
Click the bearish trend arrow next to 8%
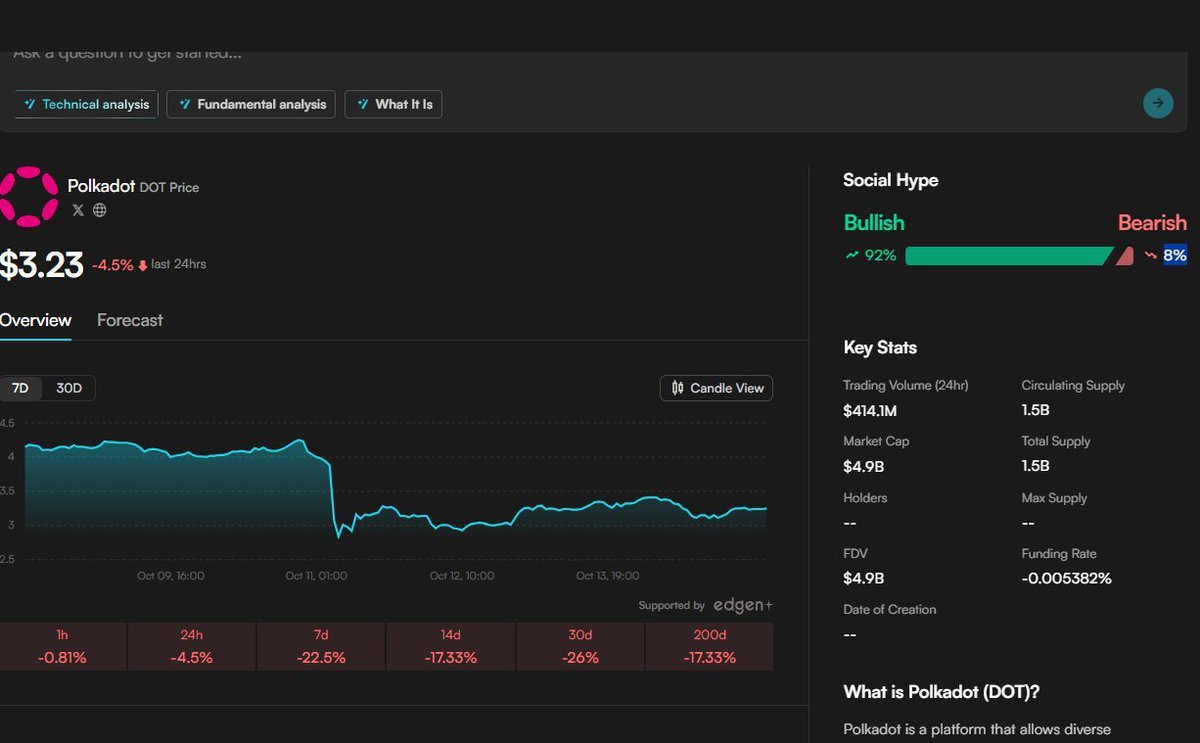click(1150, 256)
